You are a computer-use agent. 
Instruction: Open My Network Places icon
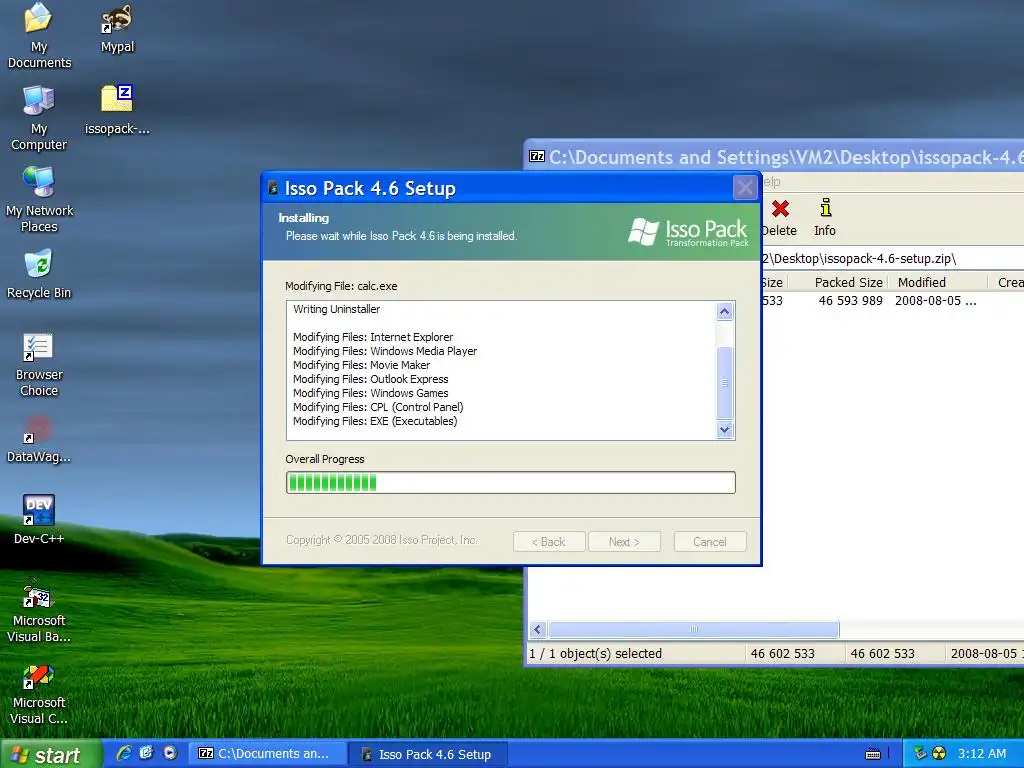point(39,200)
